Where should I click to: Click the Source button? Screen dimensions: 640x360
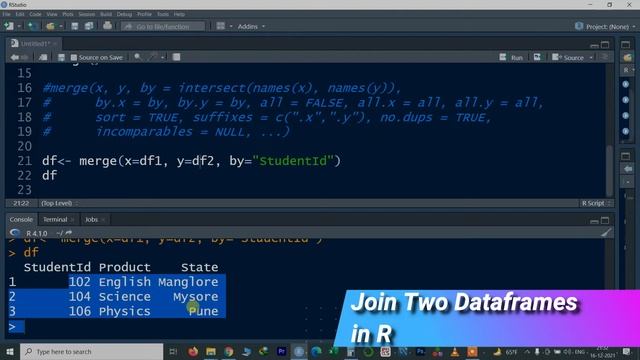point(568,58)
